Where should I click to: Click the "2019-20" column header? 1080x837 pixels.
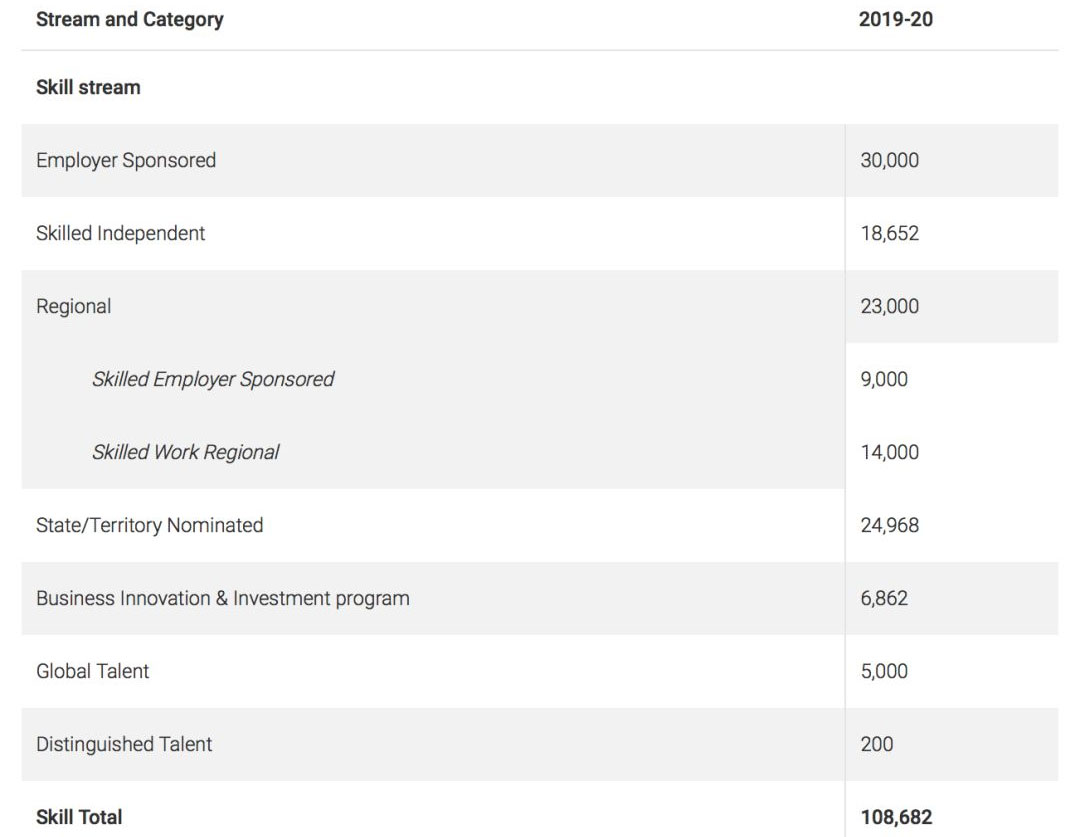tap(895, 19)
